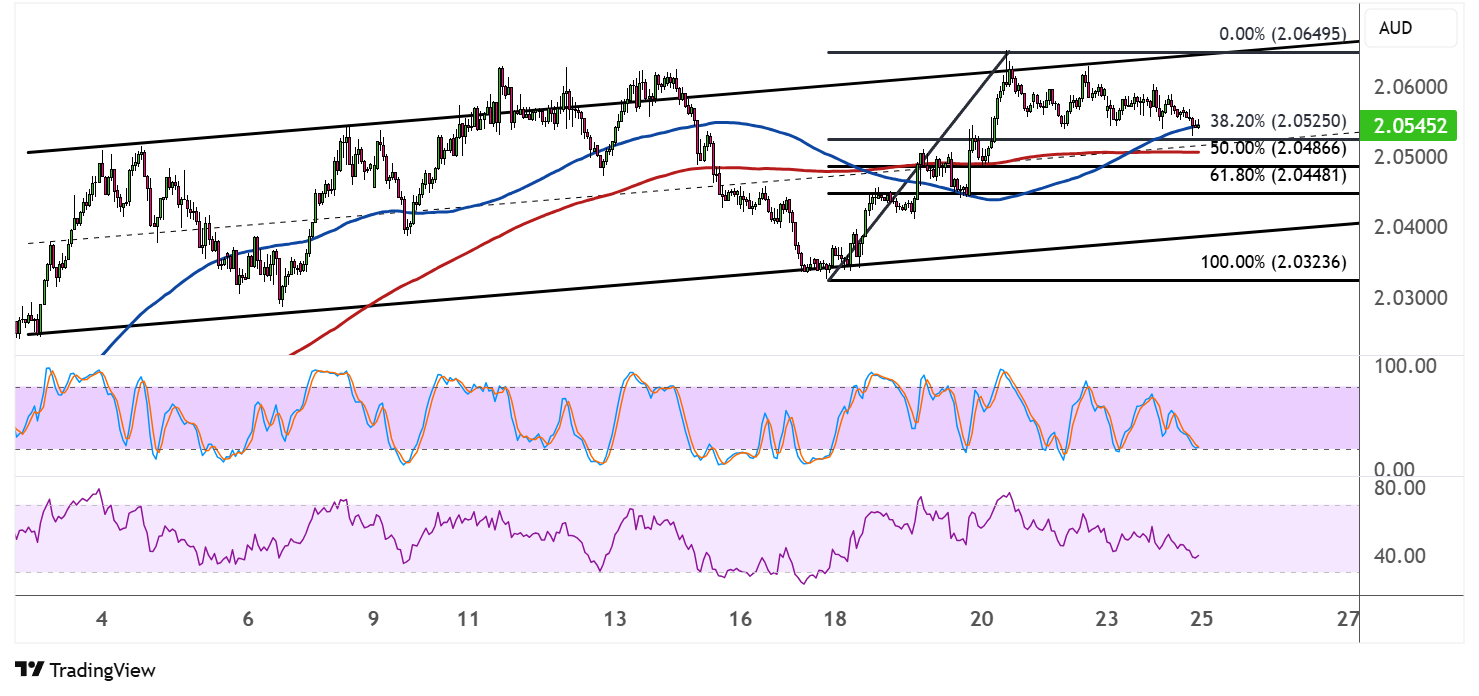Click the 2.03000 price axis label

pyautogui.click(x=1411, y=299)
